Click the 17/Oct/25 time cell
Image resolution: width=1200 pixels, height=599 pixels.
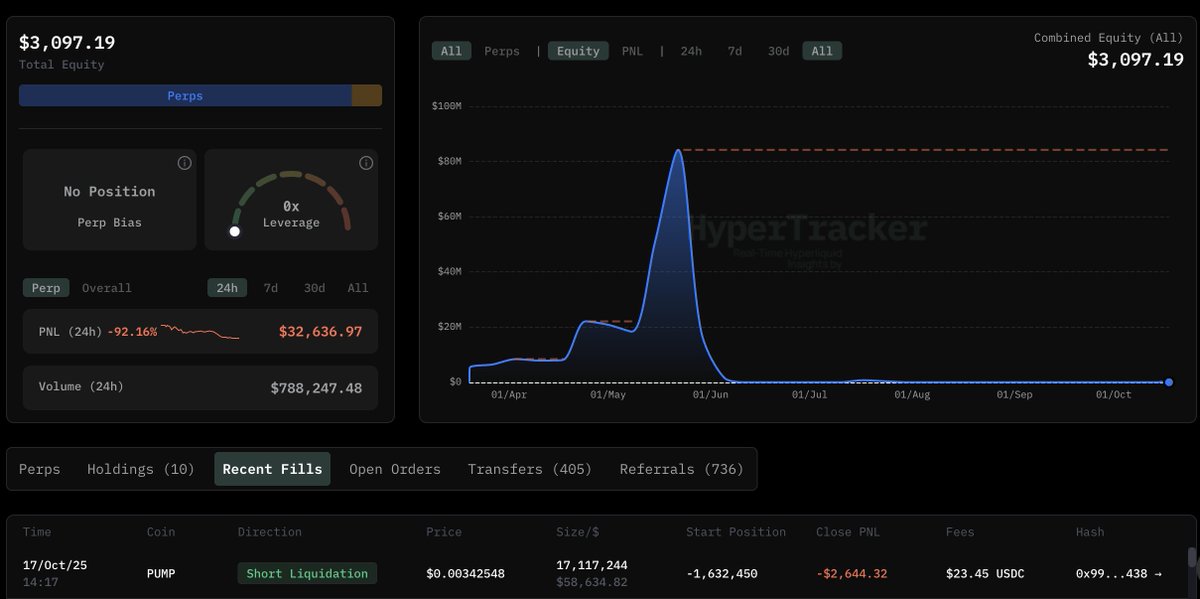coord(55,565)
